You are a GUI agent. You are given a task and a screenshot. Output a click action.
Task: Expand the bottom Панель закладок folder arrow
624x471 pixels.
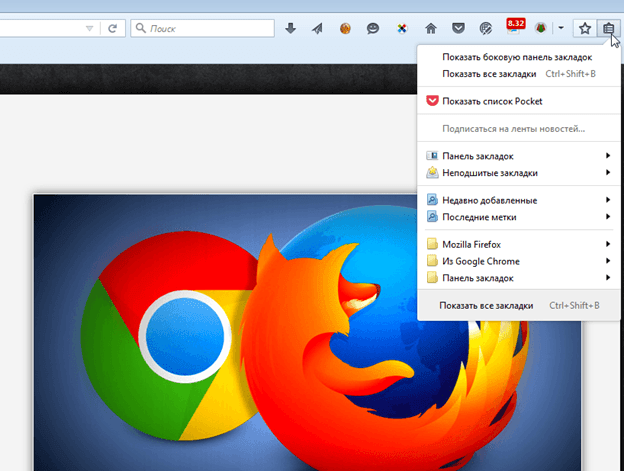[x=608, y=277]
